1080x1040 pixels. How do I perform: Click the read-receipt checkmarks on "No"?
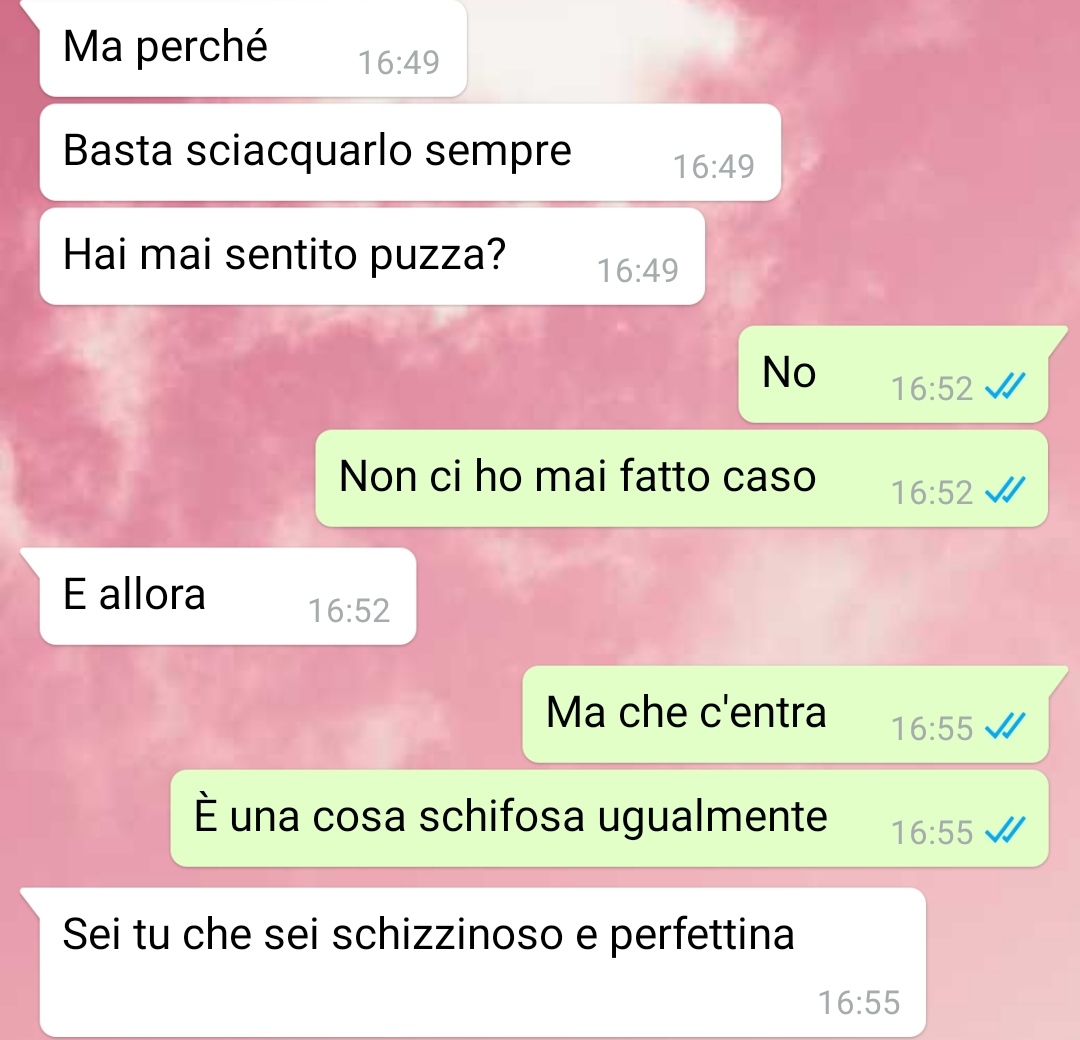point(1005,386)
